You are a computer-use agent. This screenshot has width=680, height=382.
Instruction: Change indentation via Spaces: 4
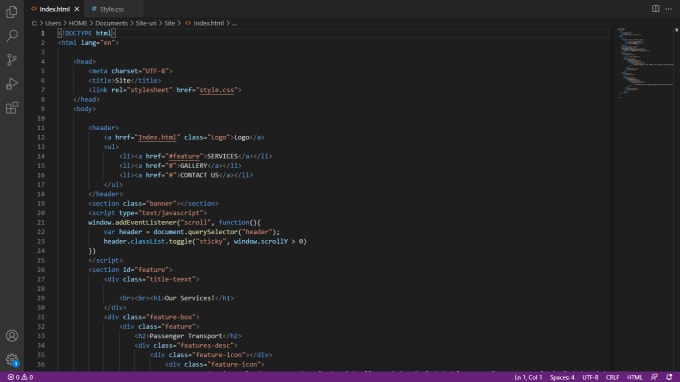click(x=562, y=377)
